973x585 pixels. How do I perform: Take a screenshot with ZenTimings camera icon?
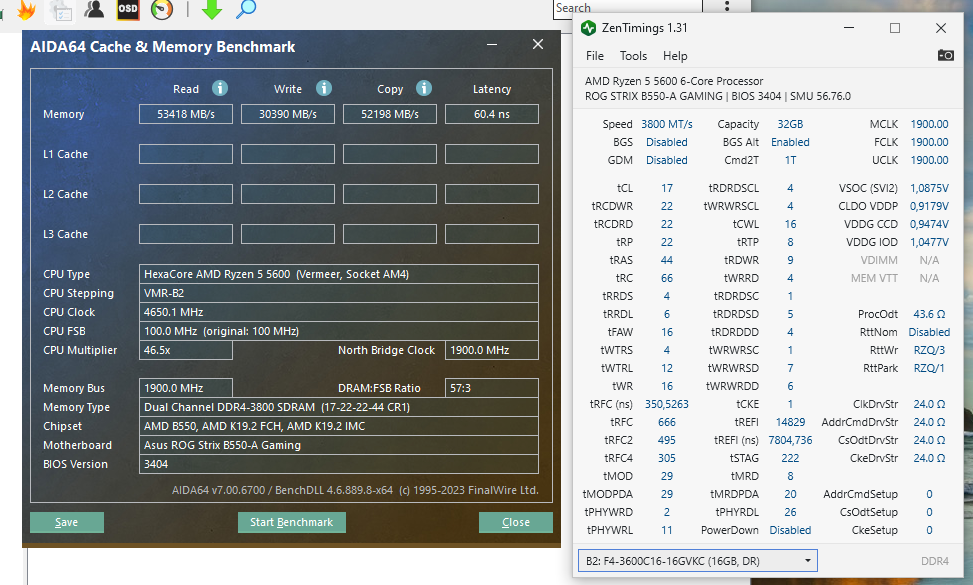click(946, 55)
